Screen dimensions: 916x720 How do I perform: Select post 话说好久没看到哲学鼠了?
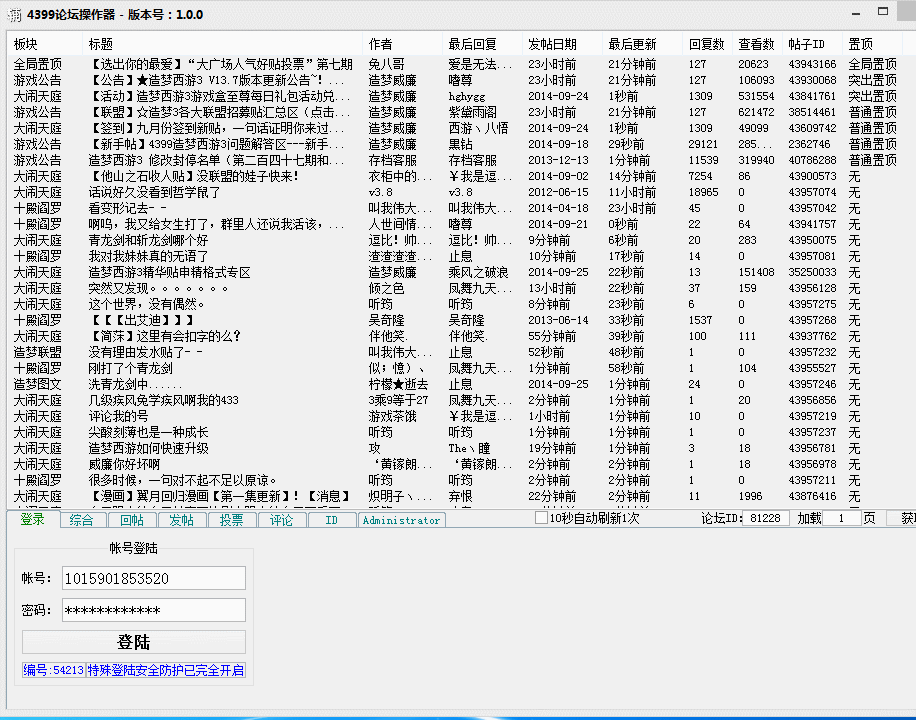pos(154,192)
